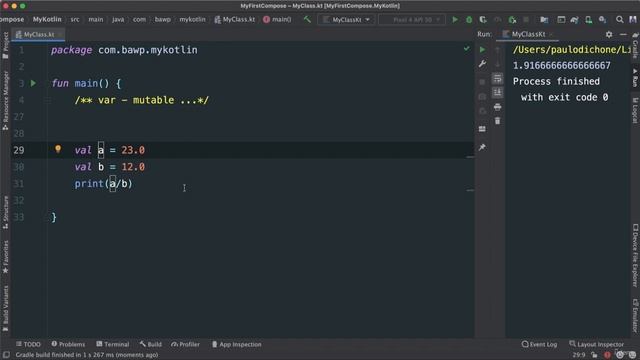Pin the Run tab with pin icon
The image size is (640, 360).
point(482,147)
